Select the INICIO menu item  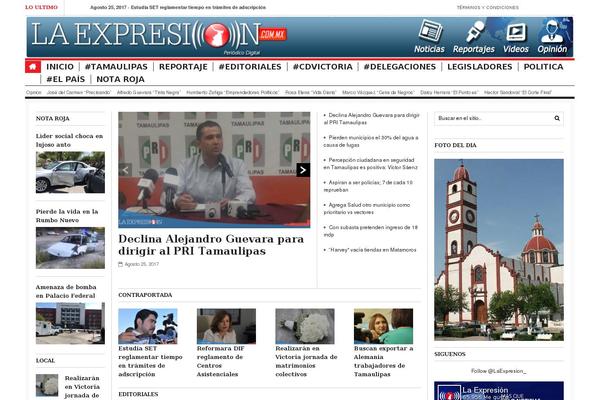(x=60, y=67)
